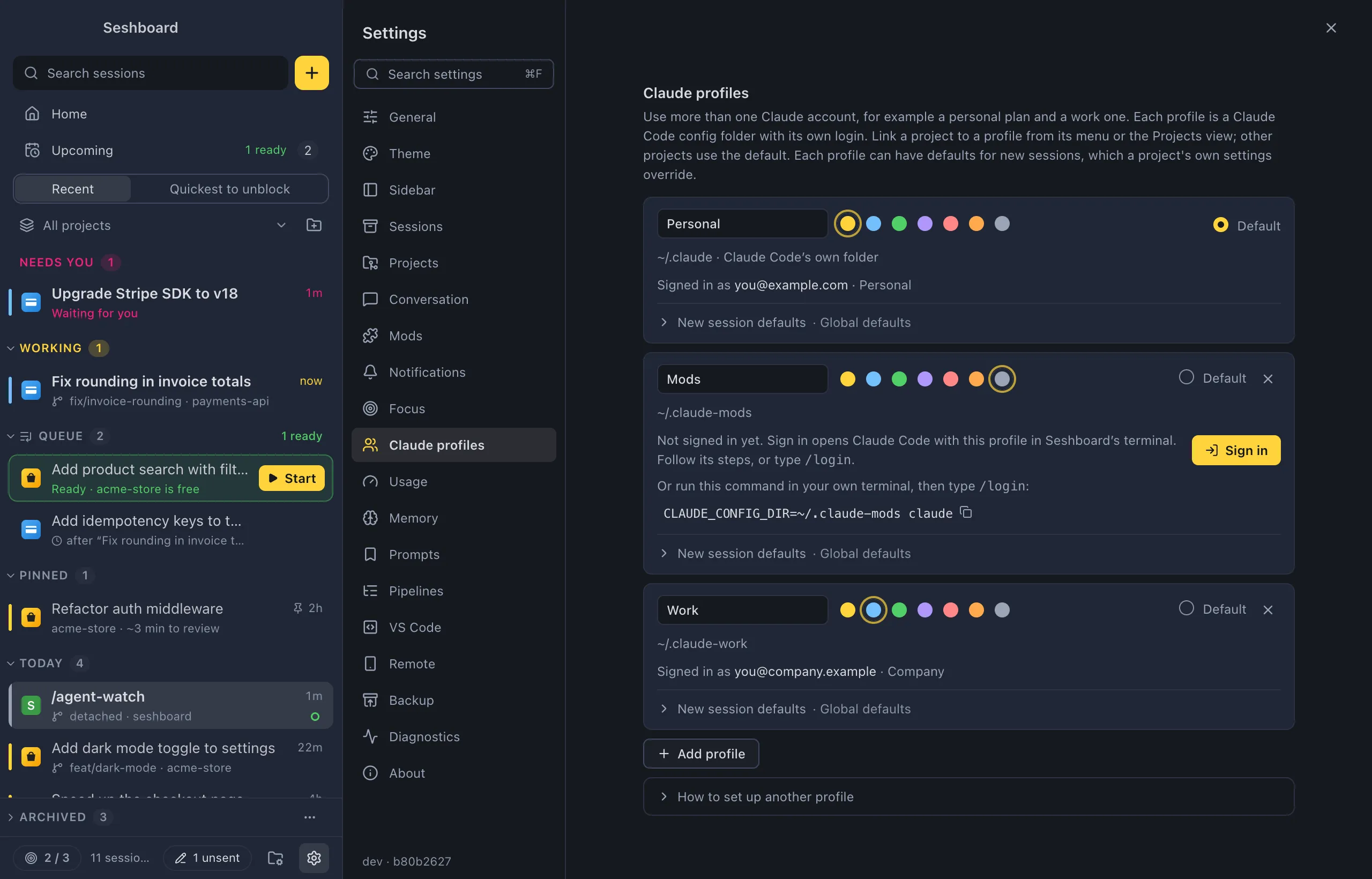Click the Upcoming calendar icon
This screenshot has height=879, width=1372.
pyautogui.click(x=32, y=150)
